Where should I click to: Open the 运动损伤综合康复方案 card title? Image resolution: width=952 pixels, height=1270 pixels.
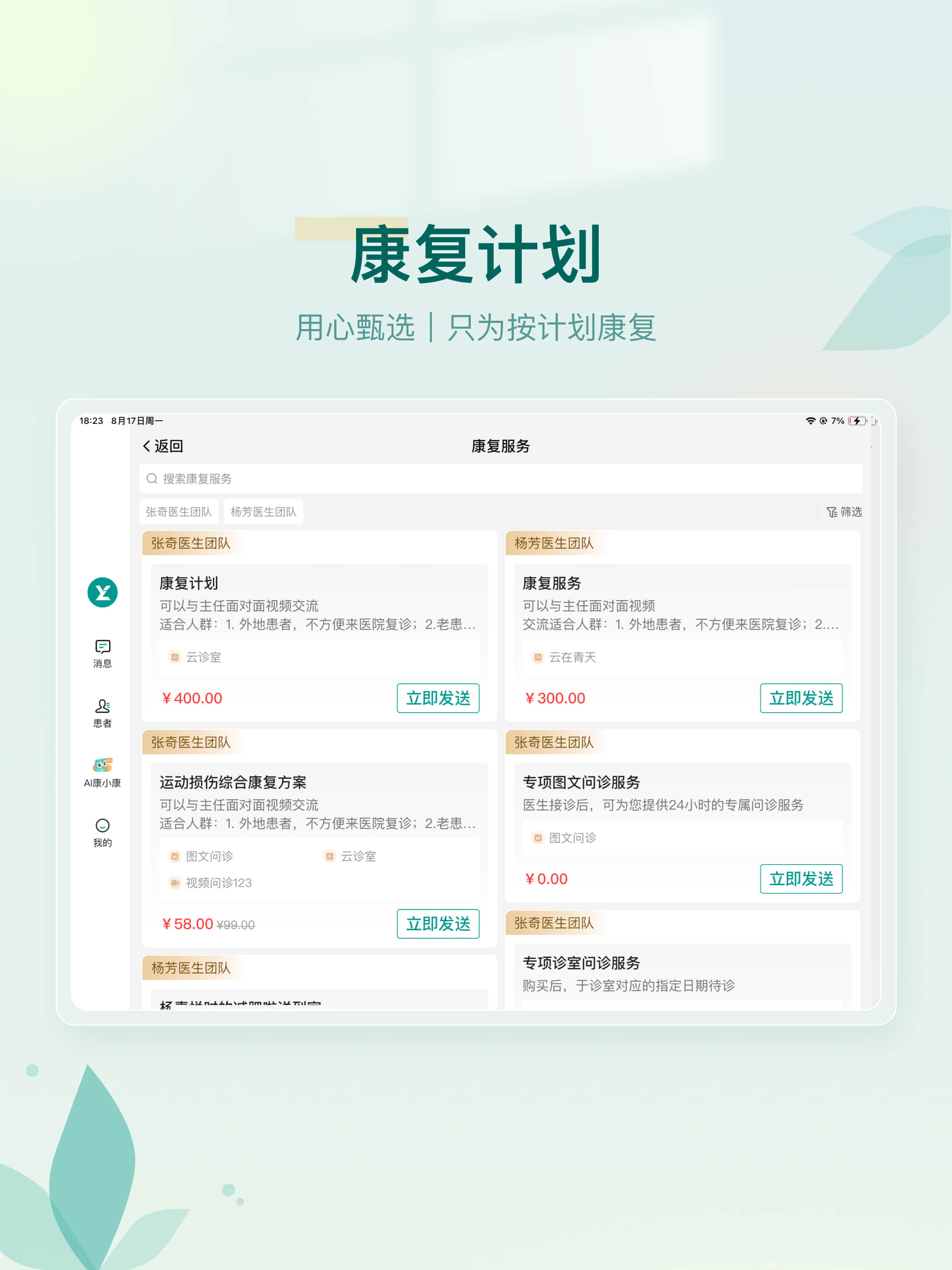(233, 782)
